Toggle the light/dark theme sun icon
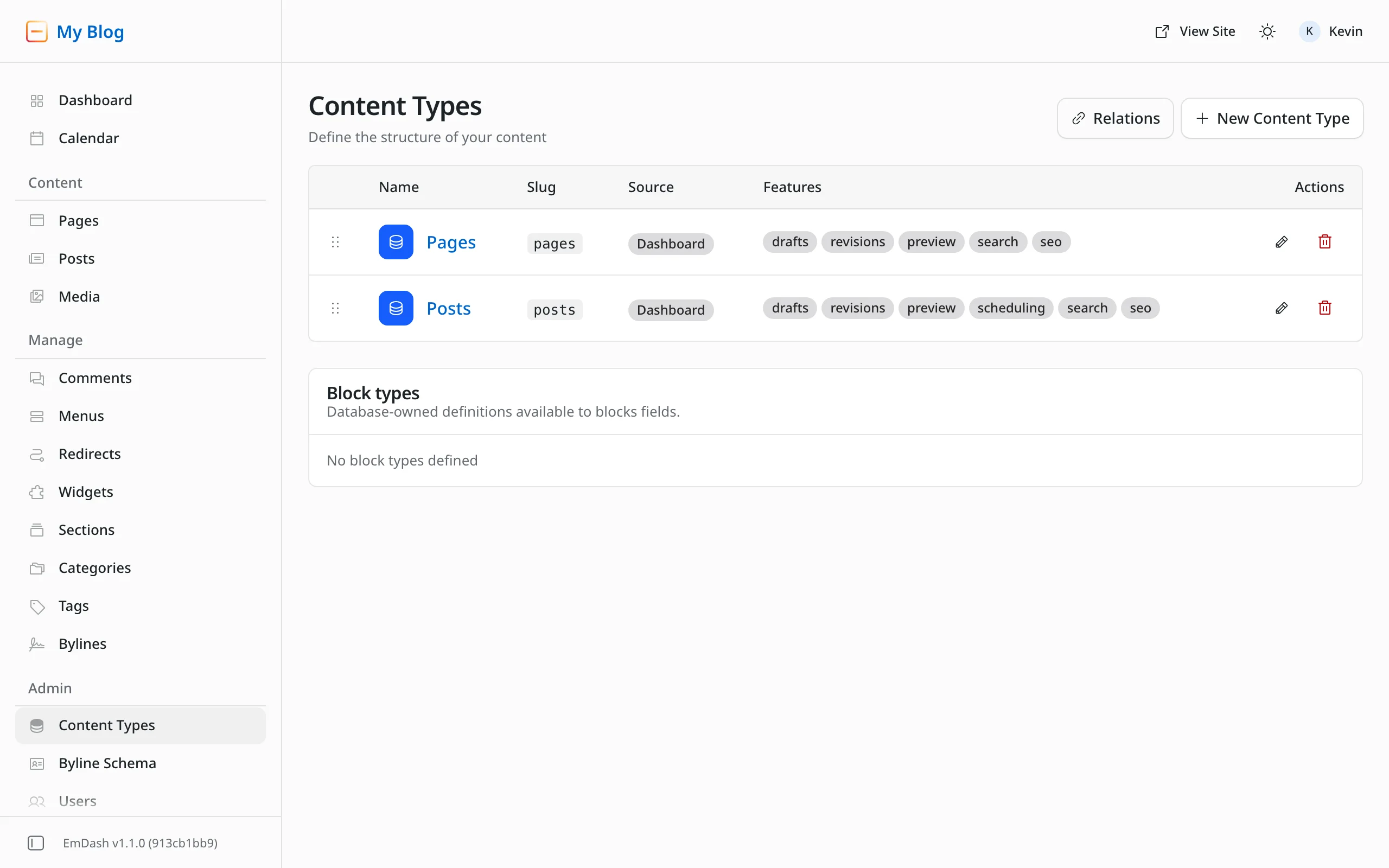This screenshot has width=1389, height=868. click(1267, 31)
